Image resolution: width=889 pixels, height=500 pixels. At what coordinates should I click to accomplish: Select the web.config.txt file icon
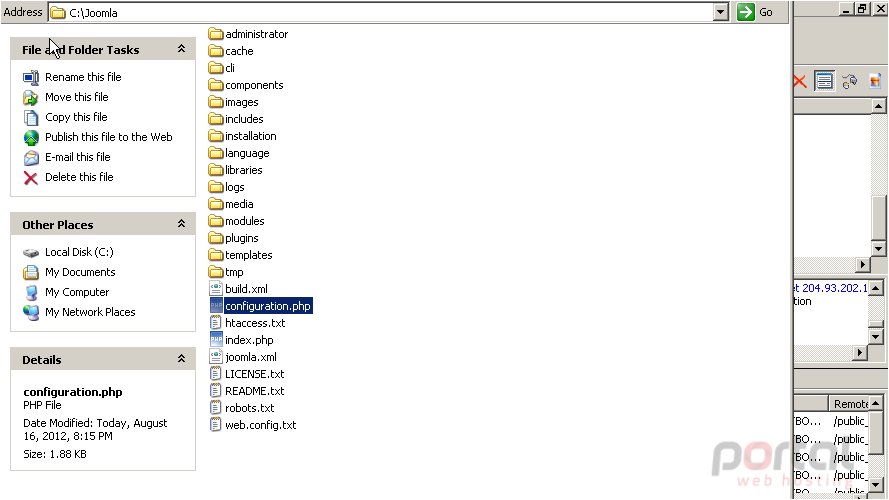[215, 425]
